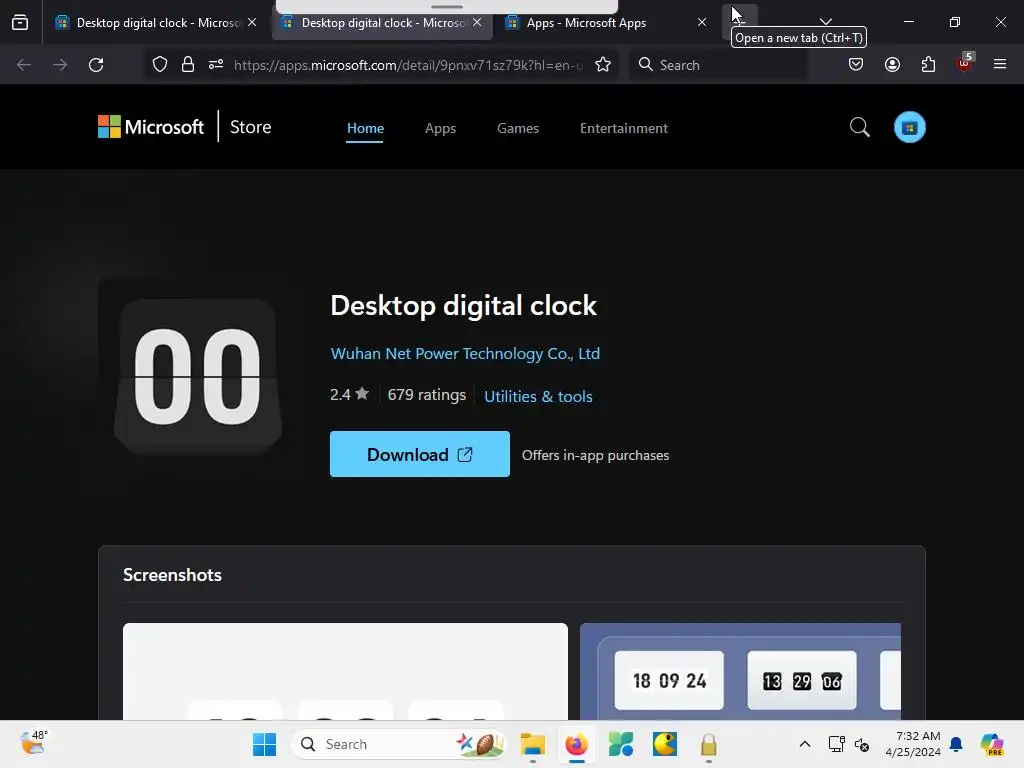This screenshot has width=1024, height=768.
Task: Open Firefox account icon
Action: tap(892, 65)
